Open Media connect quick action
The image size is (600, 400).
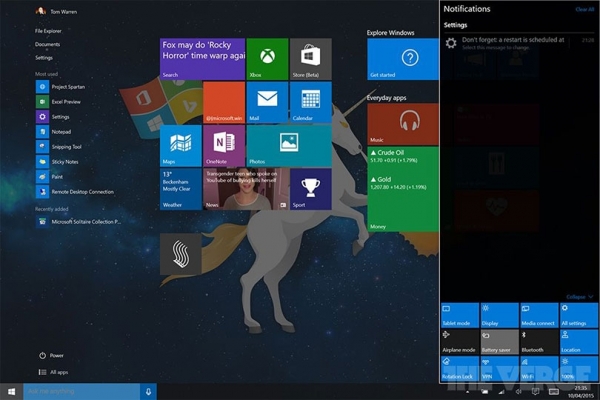(x=539, y=315)
